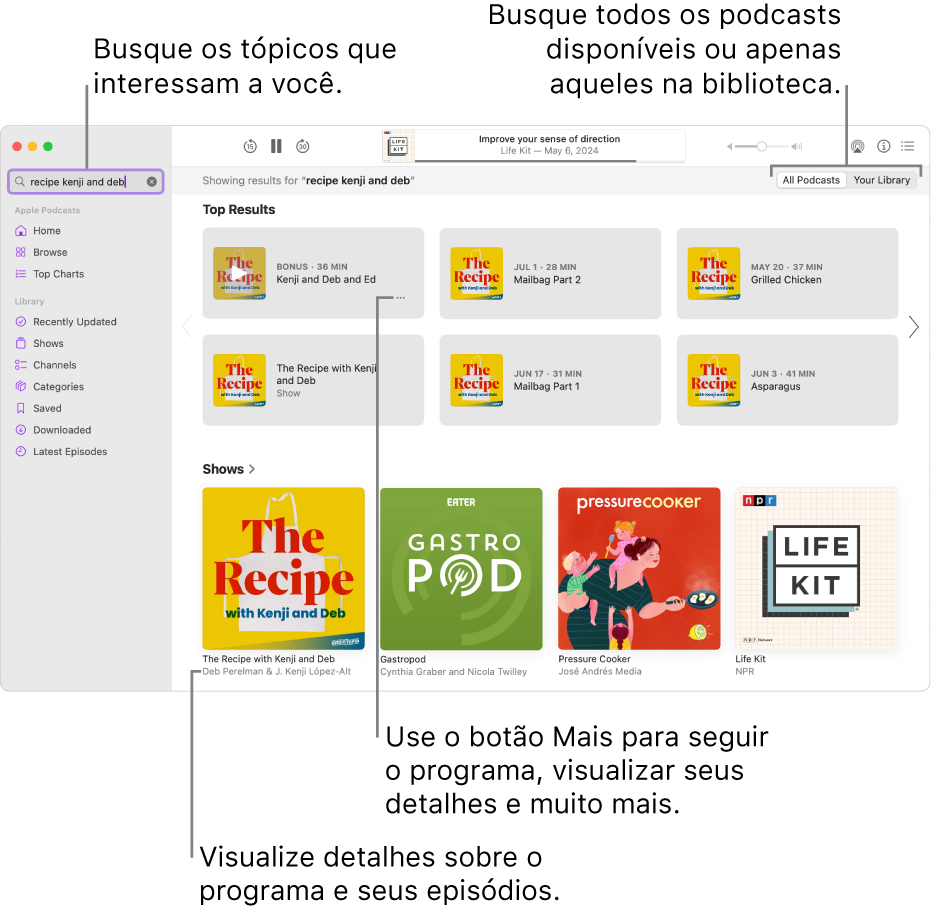Skip forward 30 seconds
The width and height of the screenshot is (931, 915).
(303, 146)
